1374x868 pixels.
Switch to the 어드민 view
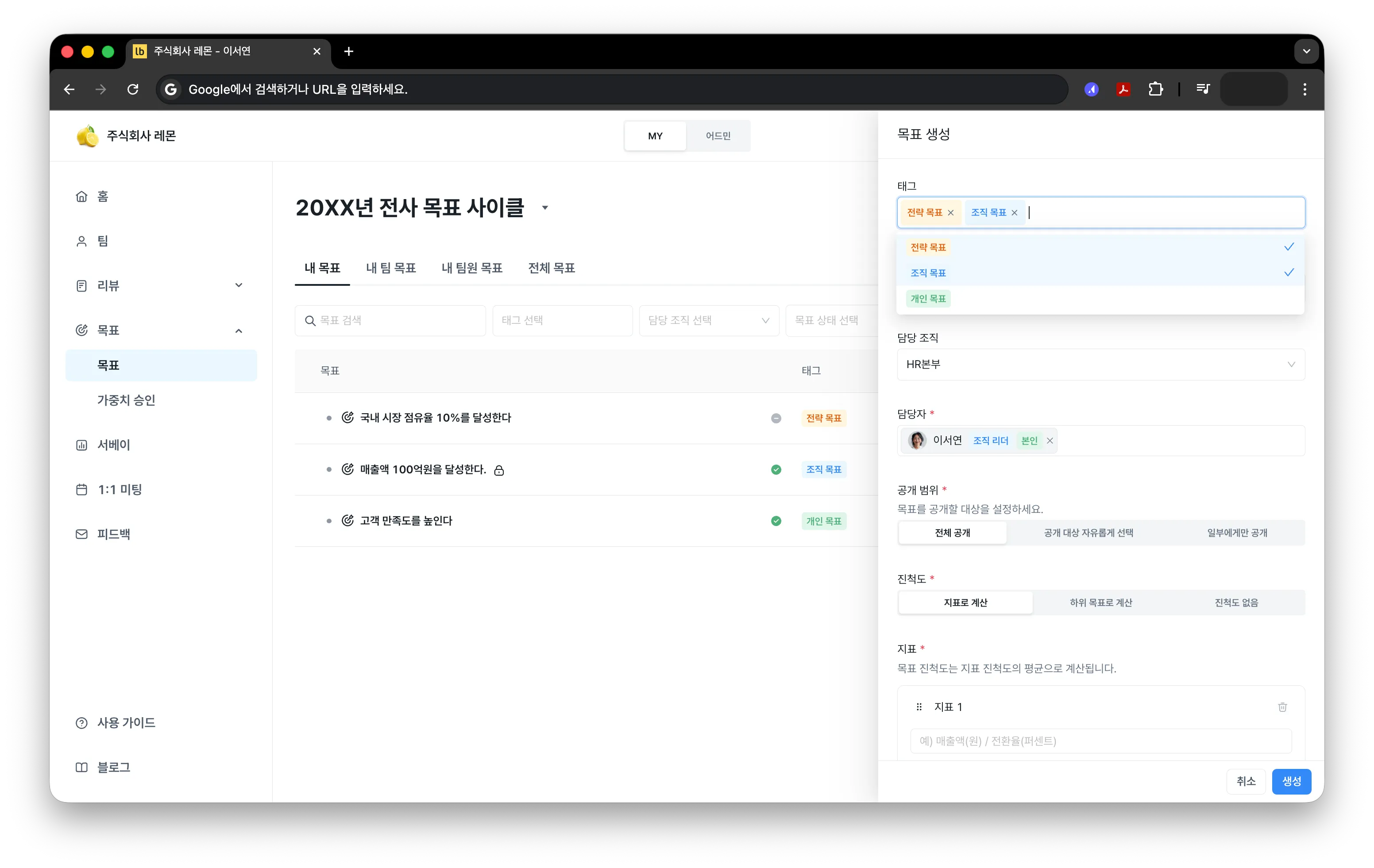[718, 136]
